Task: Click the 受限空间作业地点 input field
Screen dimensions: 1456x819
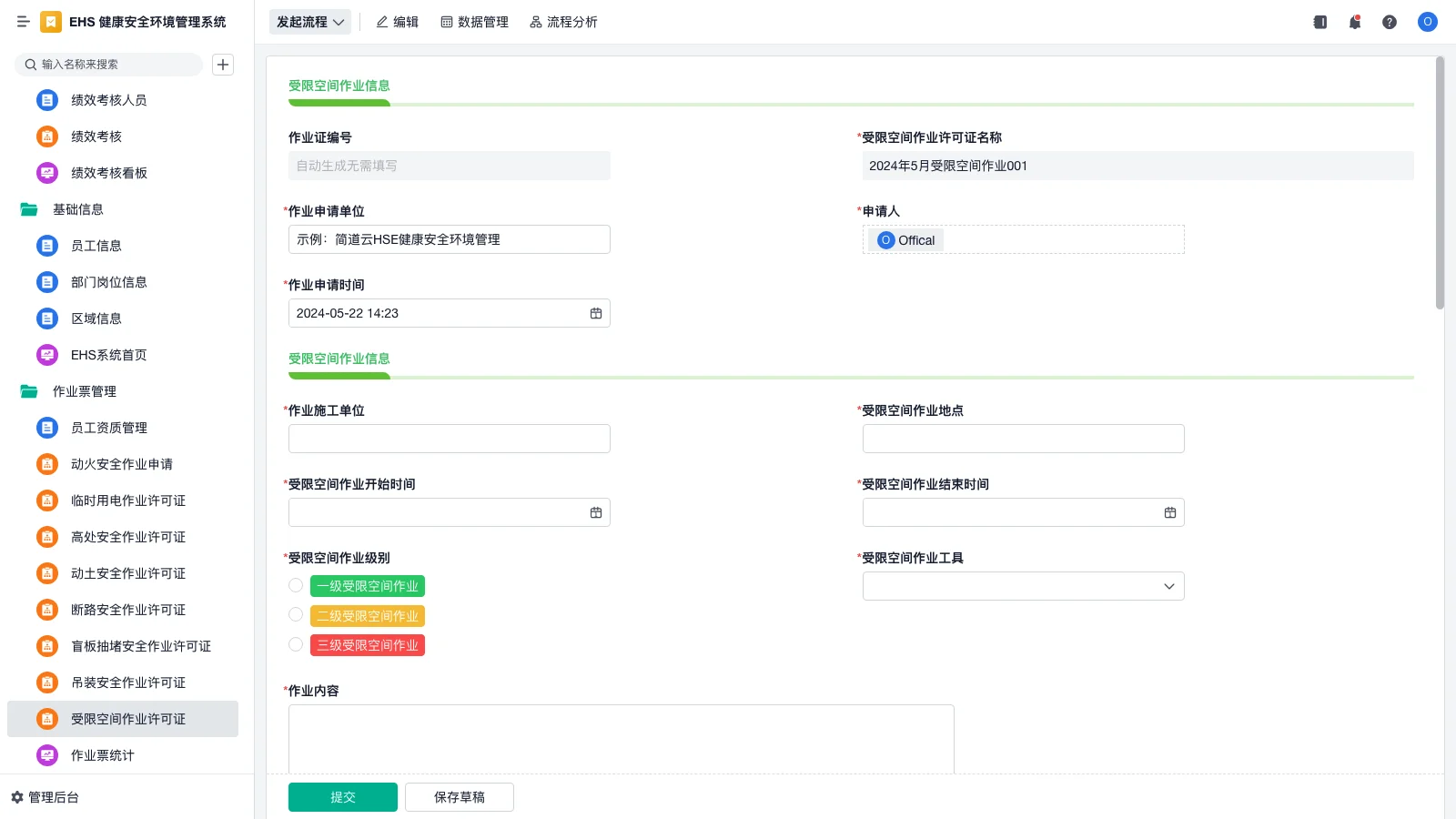Action: coord(1023,438)
